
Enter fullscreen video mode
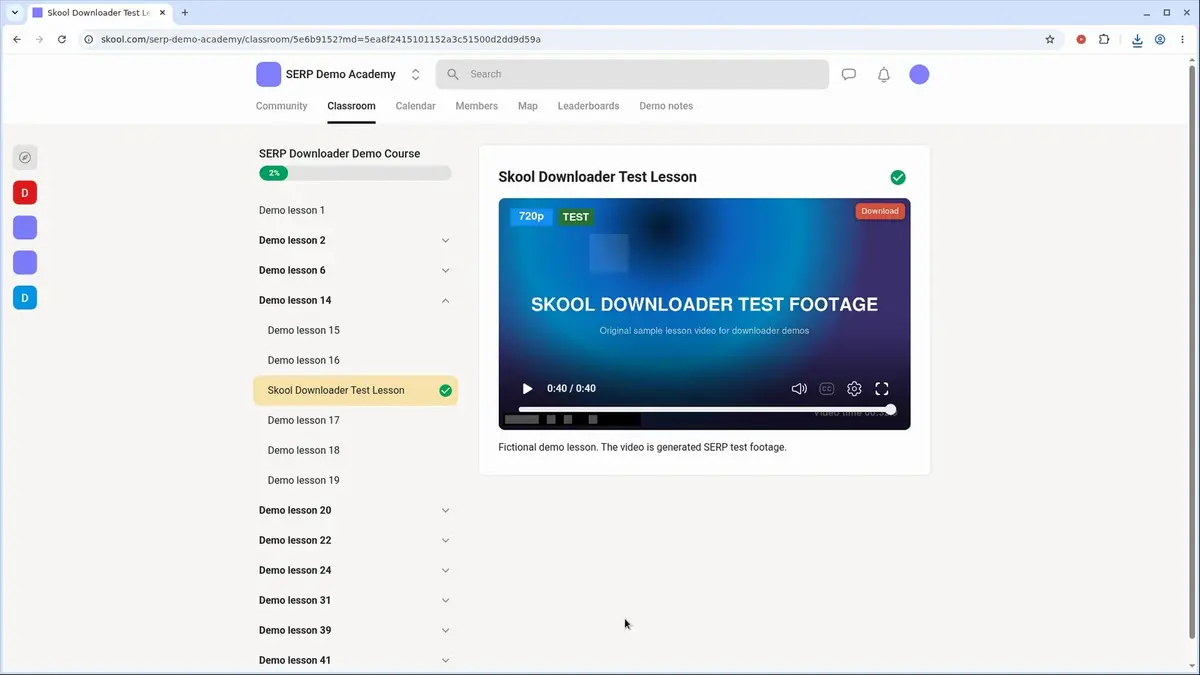(882, 389)
